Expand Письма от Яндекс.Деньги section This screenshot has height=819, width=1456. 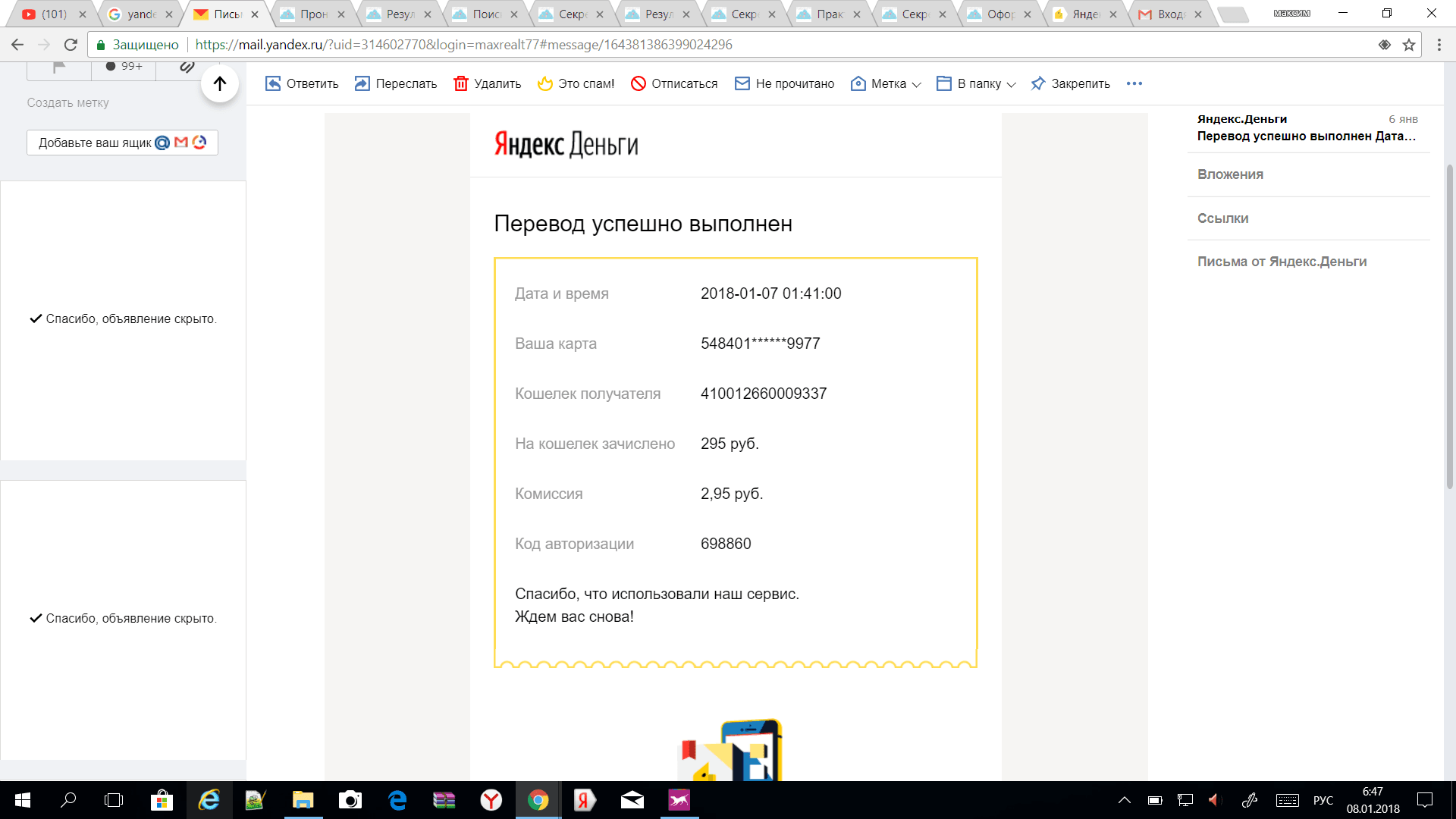pos(1308,262)
